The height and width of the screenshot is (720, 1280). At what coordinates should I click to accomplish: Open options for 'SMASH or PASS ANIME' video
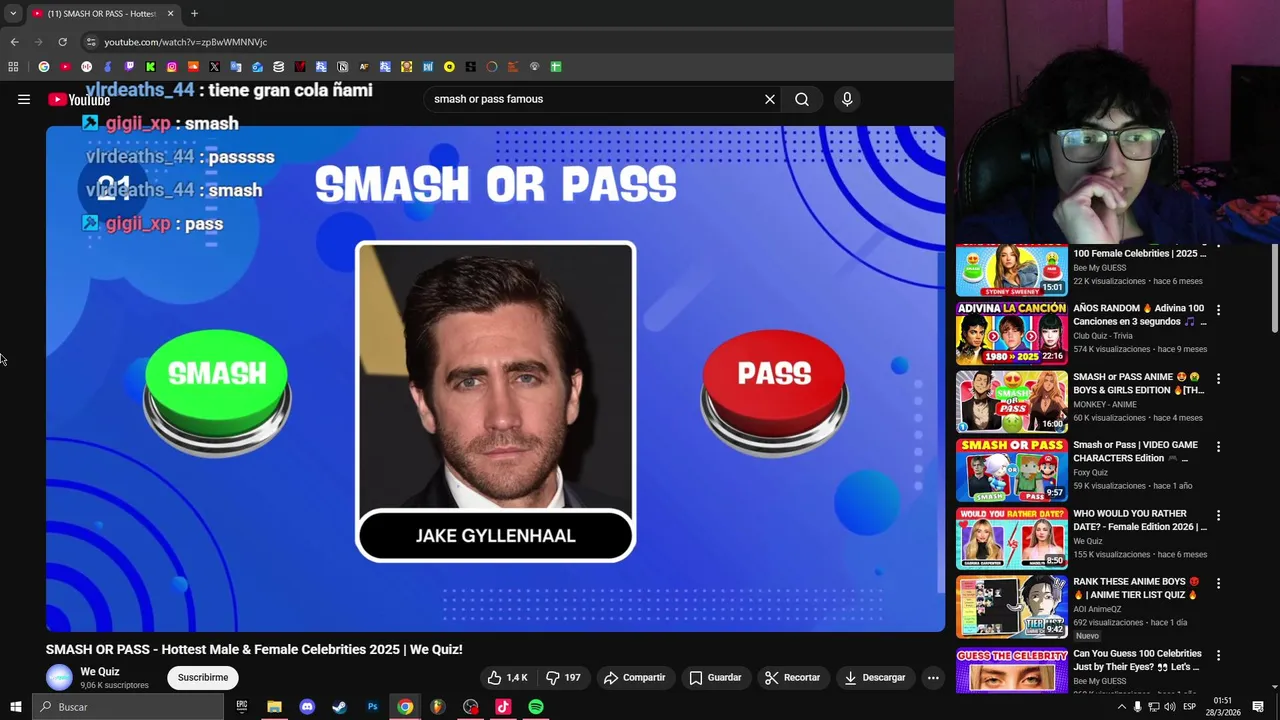1218,379
